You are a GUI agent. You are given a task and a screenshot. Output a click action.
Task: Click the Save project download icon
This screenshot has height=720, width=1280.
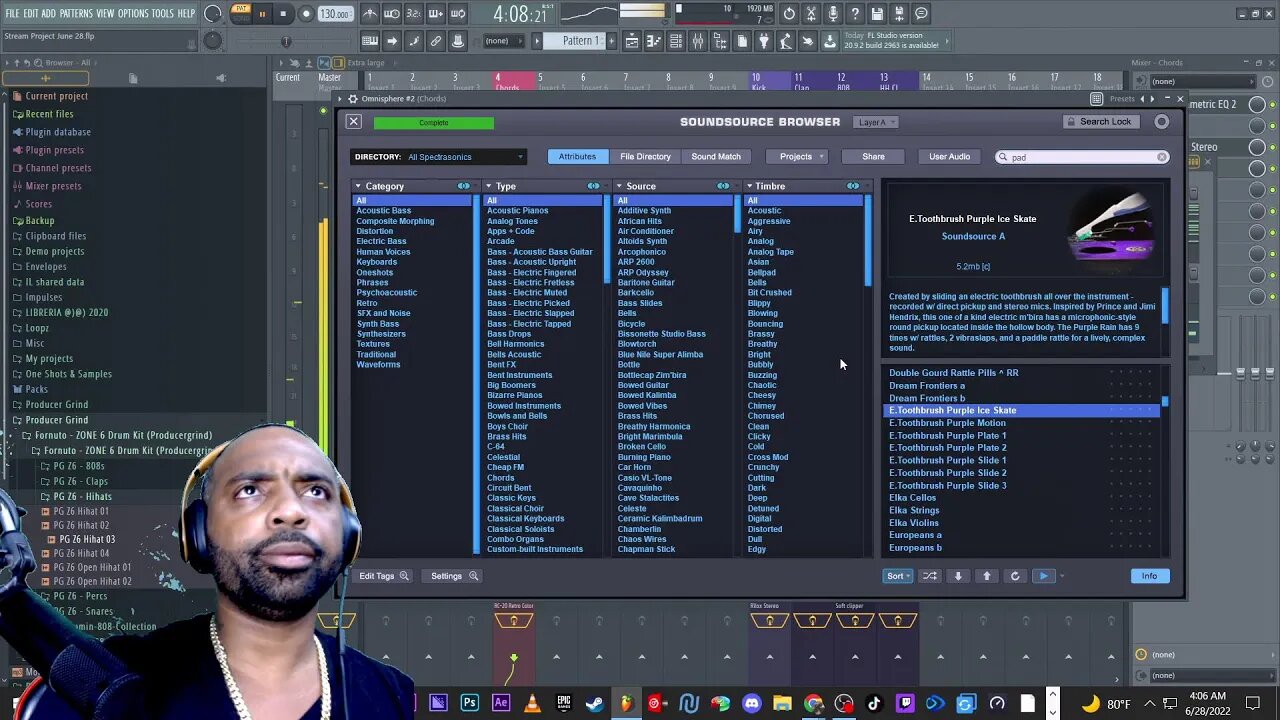click(x=829, y=41)
